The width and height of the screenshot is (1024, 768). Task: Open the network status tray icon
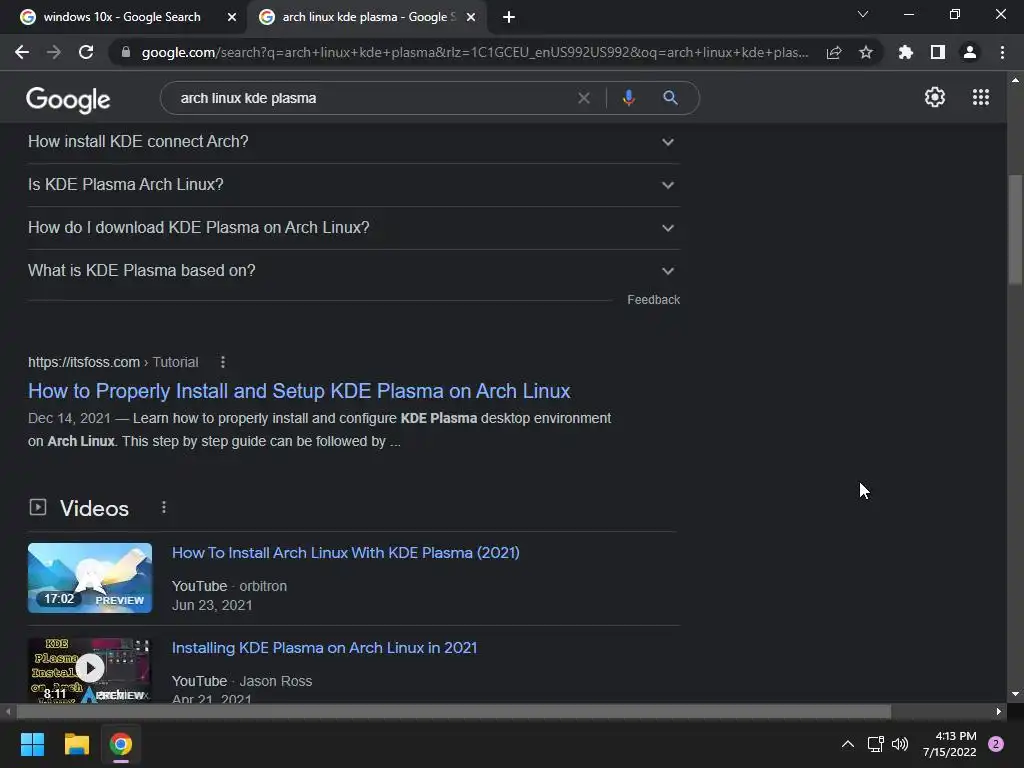click(x=875, y=744)
